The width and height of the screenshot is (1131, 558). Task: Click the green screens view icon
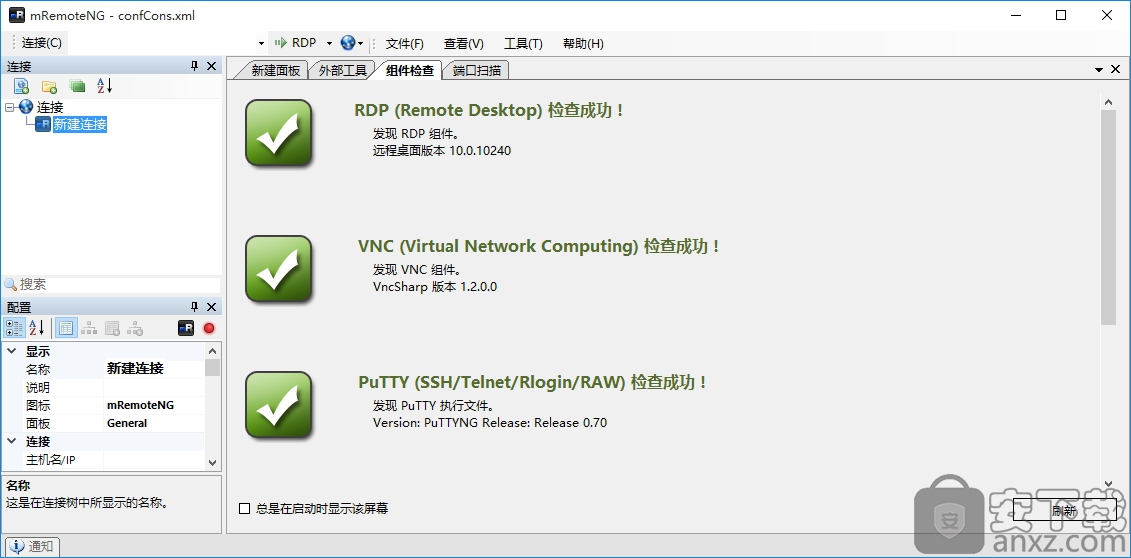coord(77,87)
